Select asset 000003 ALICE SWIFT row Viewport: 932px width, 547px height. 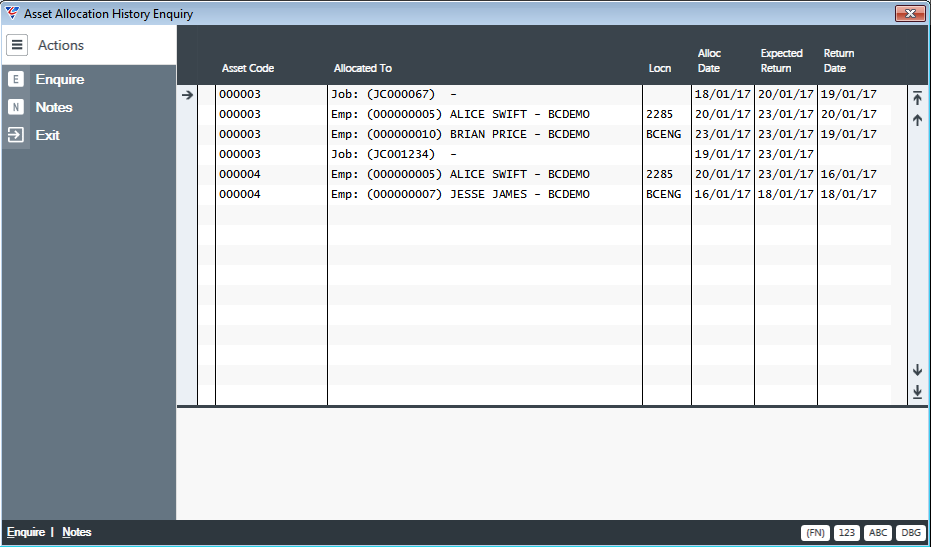point(544,114)
